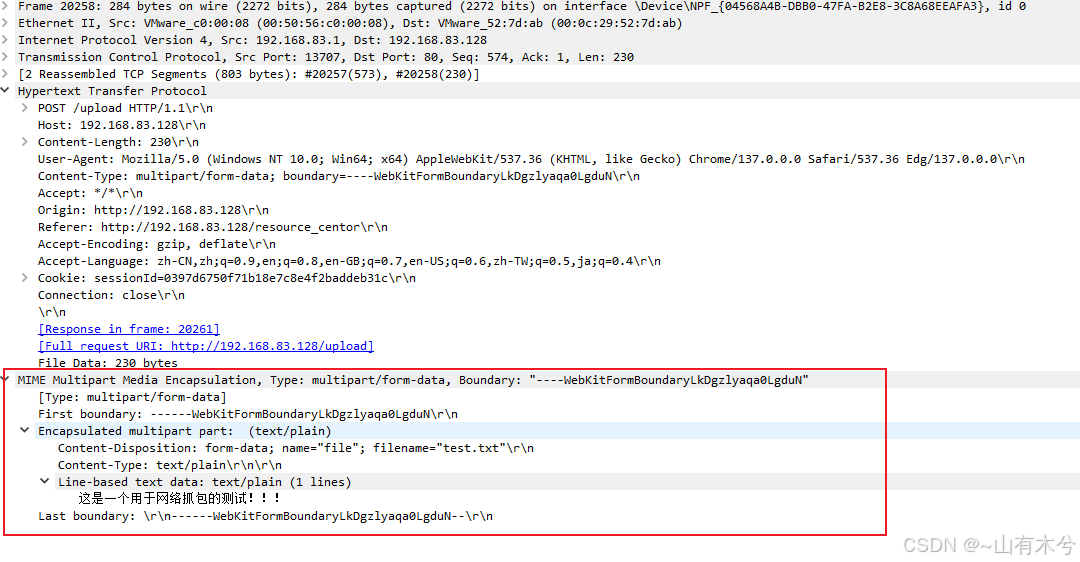Select the Referer resource_centor line

(213, 227)
